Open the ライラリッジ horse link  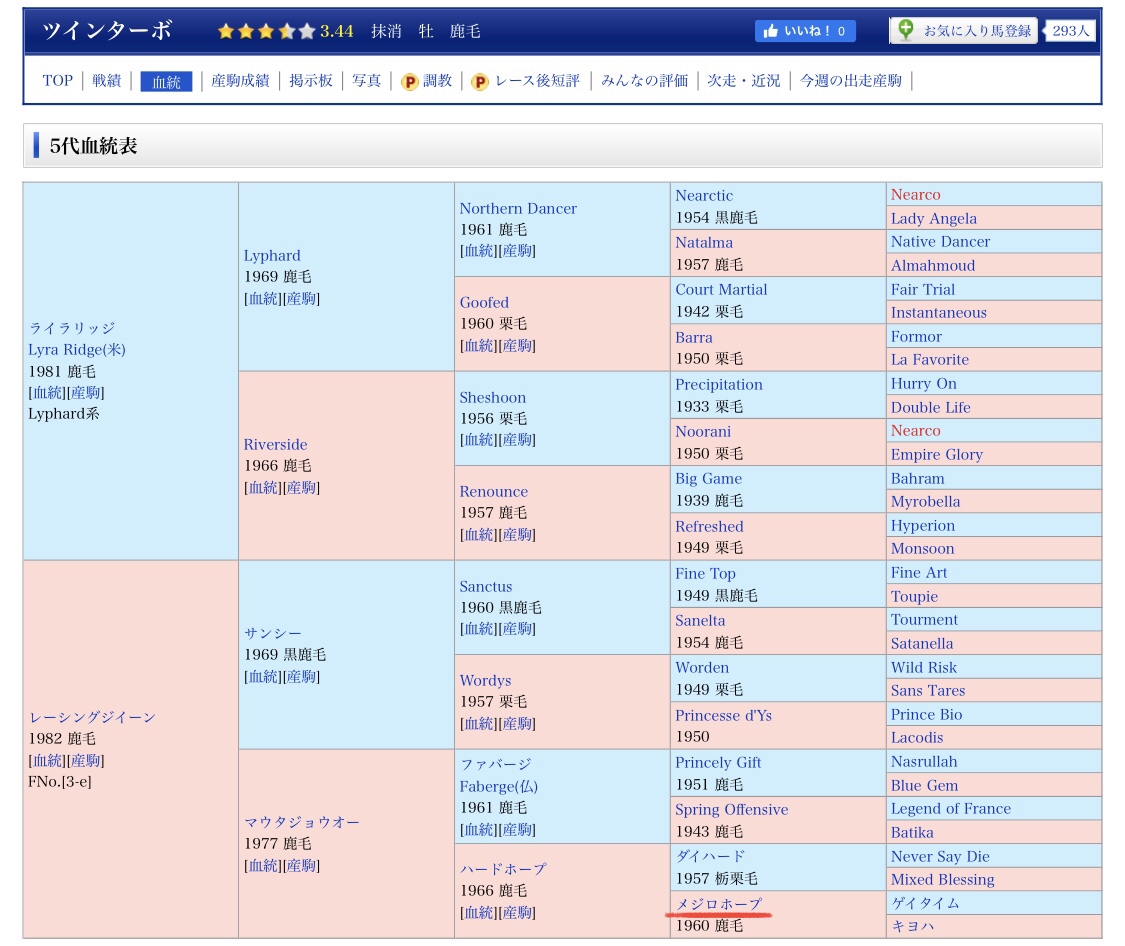(x=72, y=328)
